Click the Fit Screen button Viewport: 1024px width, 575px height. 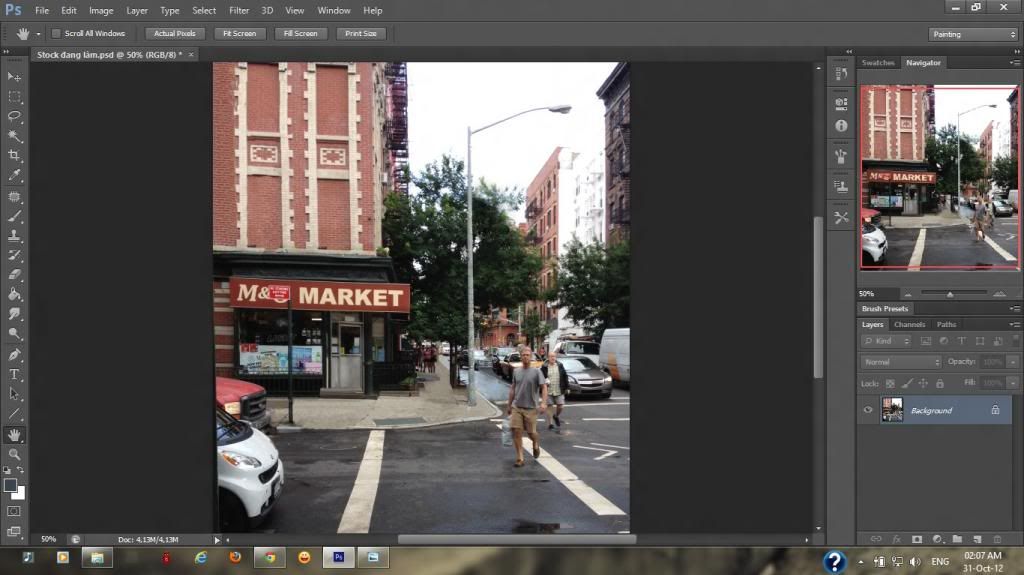239,34
